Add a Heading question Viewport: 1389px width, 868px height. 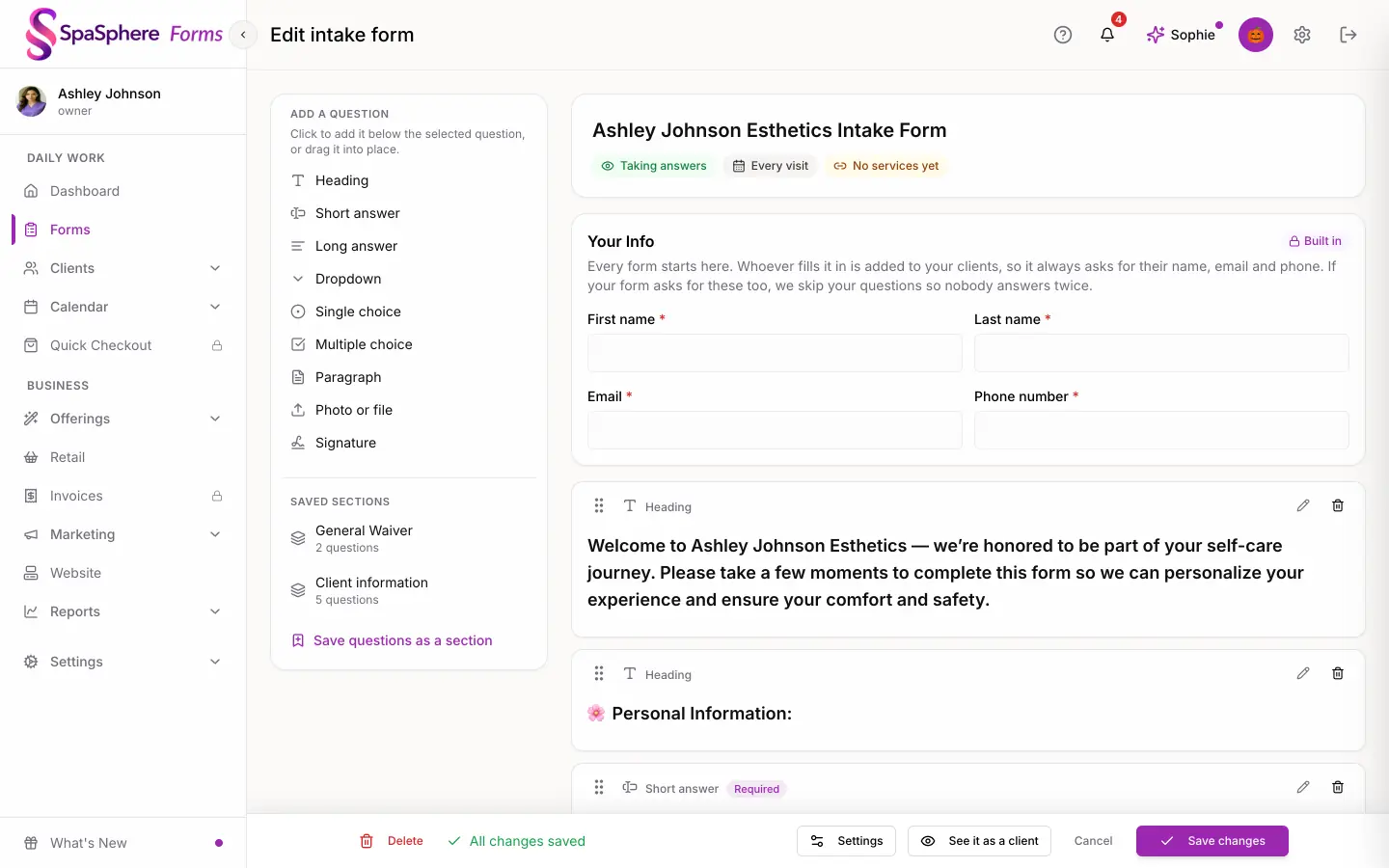pyautogui.click(x=409, y=180)
